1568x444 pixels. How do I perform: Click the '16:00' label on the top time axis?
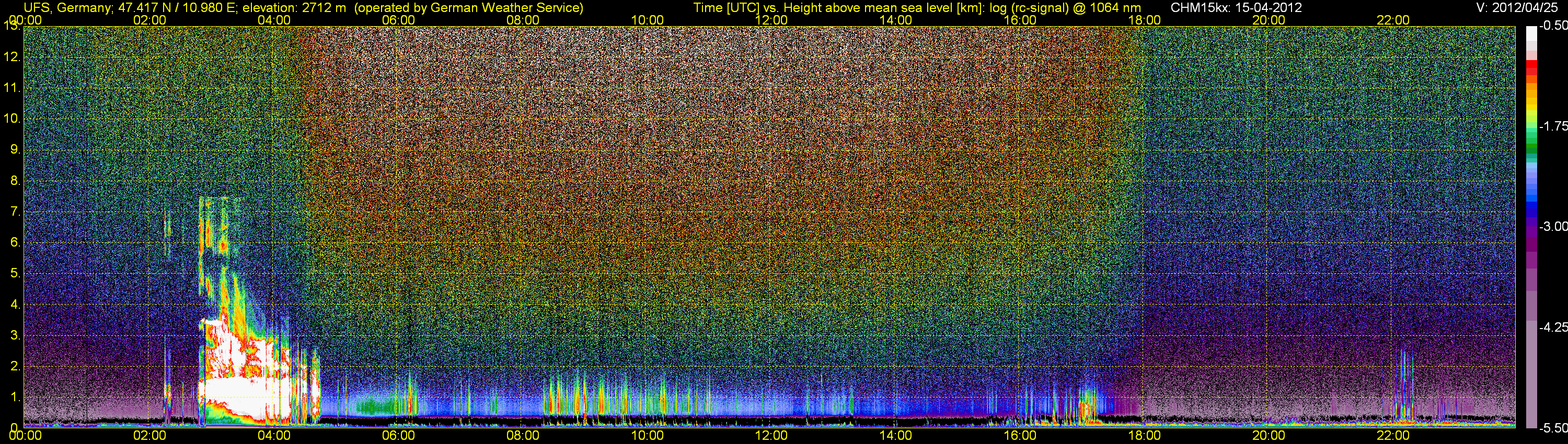(1020, 20)
